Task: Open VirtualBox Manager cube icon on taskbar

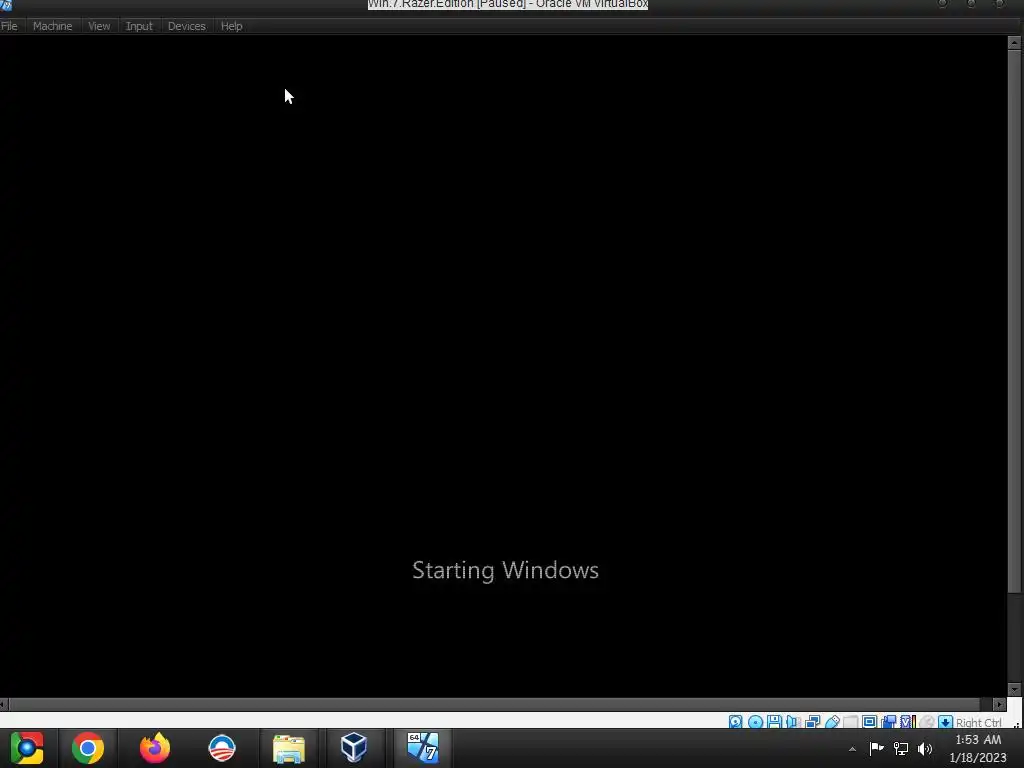Action: [x=354, y=748]
